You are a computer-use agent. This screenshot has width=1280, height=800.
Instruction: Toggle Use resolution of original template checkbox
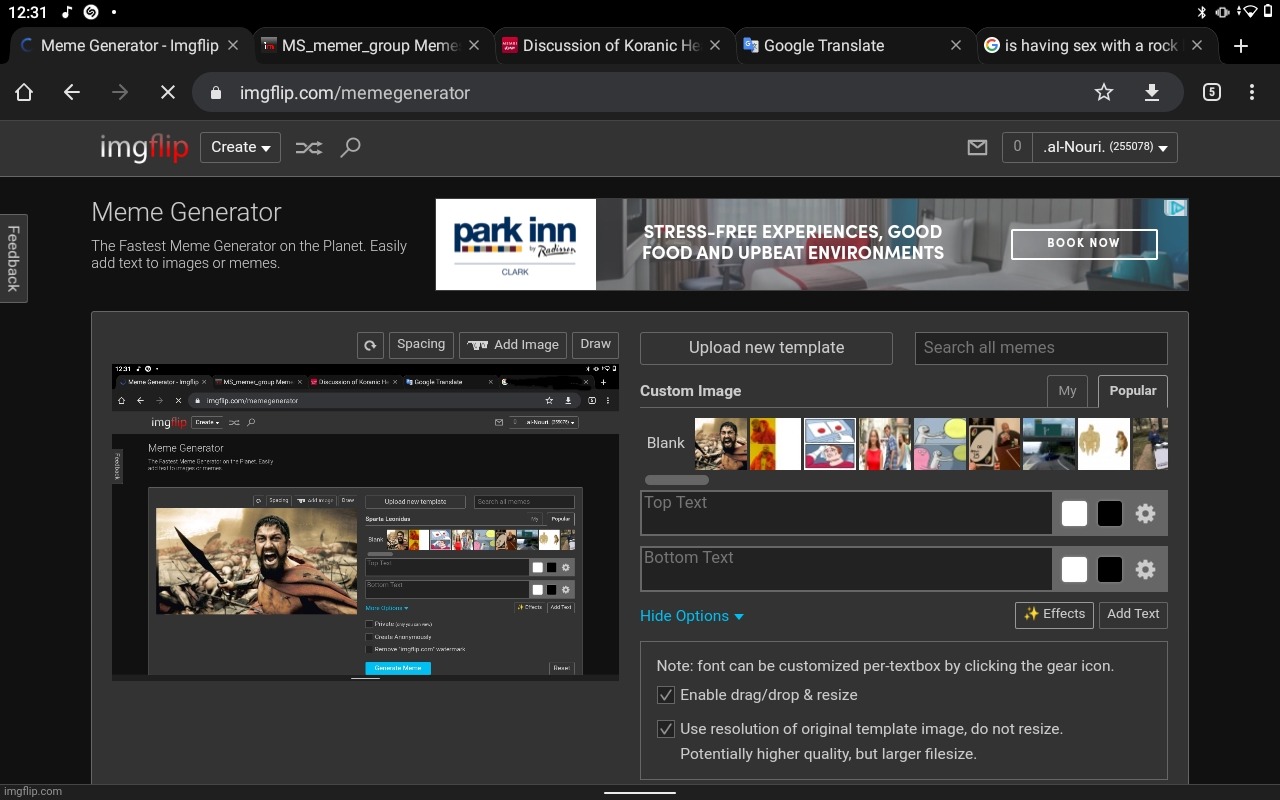coord(665,729)
